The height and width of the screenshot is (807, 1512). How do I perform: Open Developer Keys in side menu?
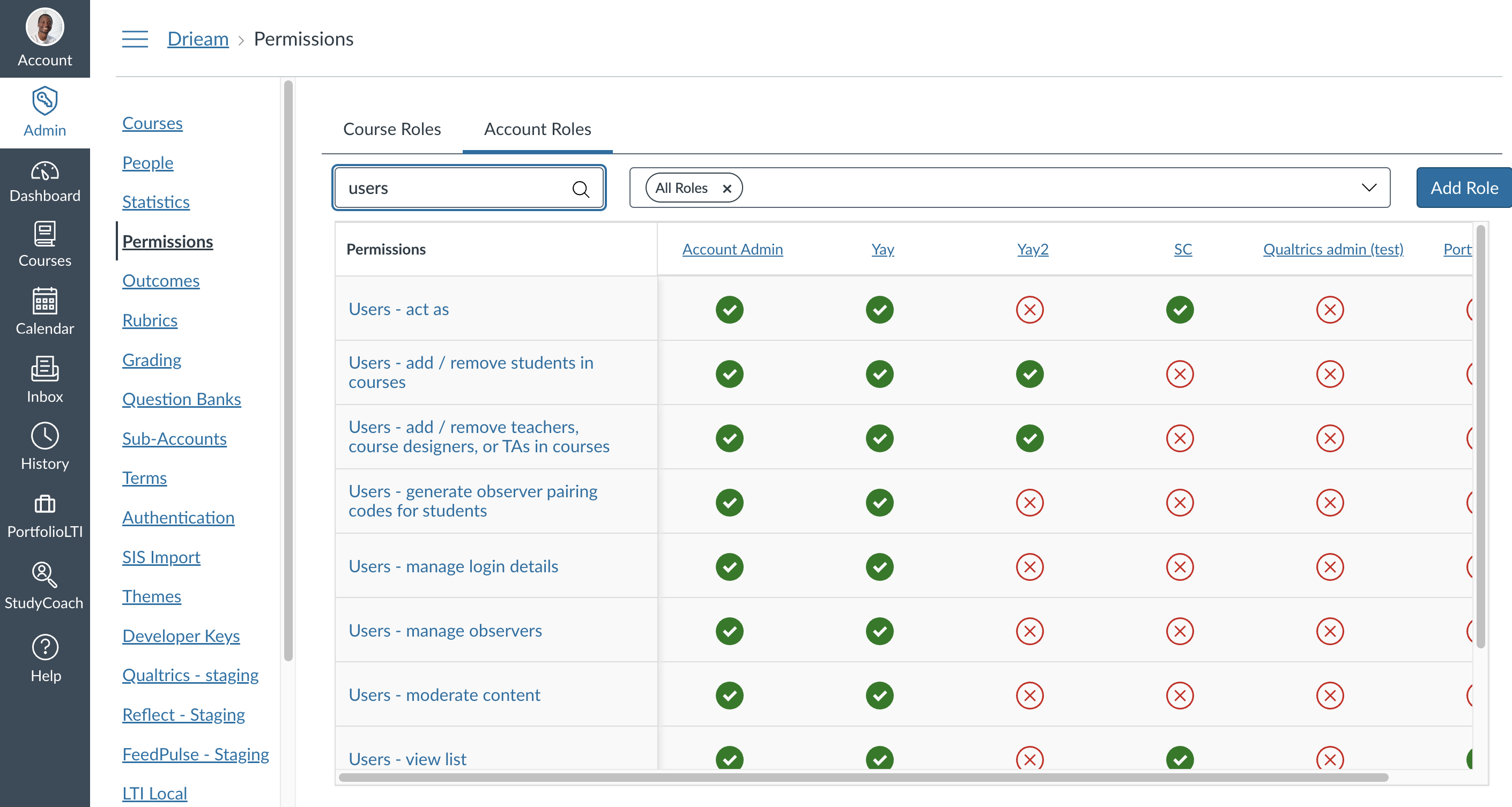pyautogui.click(x=181, y=636)
